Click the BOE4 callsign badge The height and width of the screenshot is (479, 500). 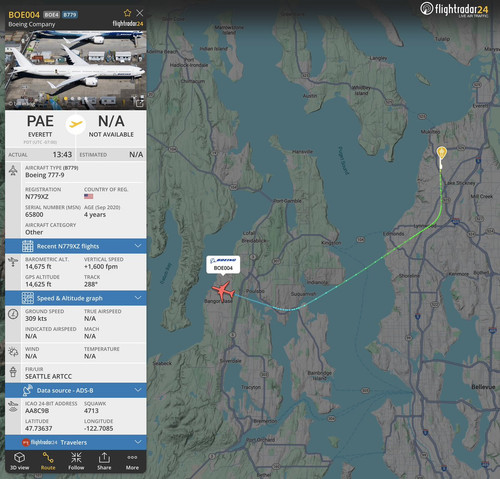(x=52, y=15)
